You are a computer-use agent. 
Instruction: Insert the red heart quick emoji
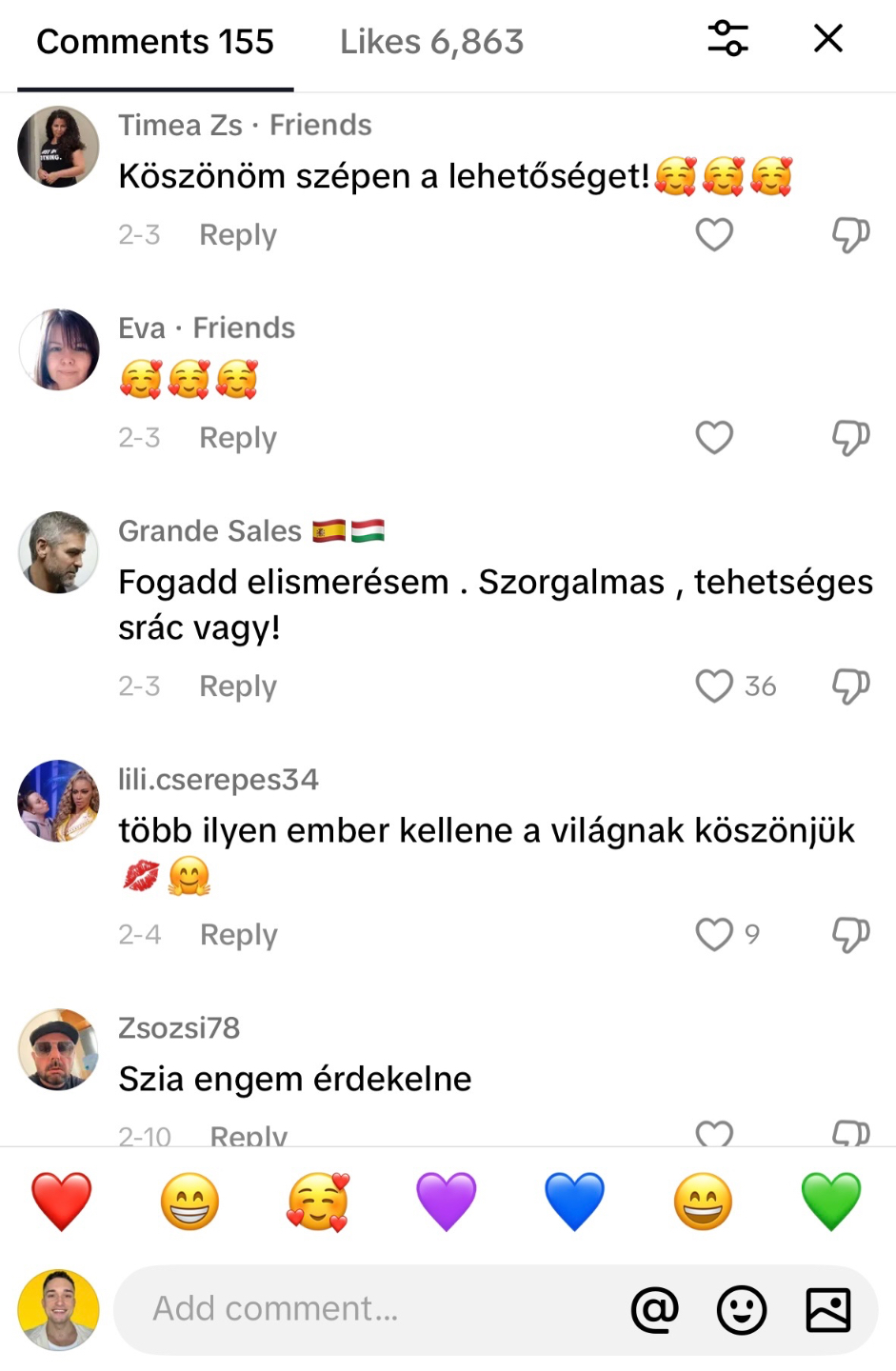coord(62,1202)
